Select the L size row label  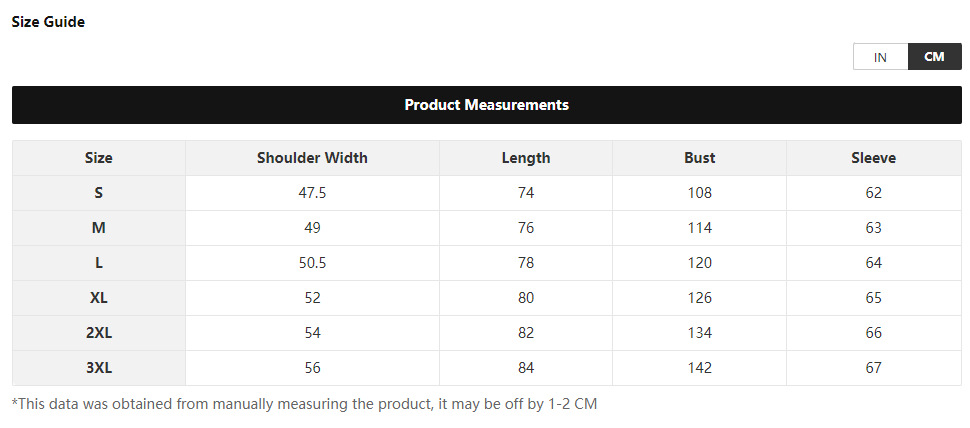tap(99, 263)
